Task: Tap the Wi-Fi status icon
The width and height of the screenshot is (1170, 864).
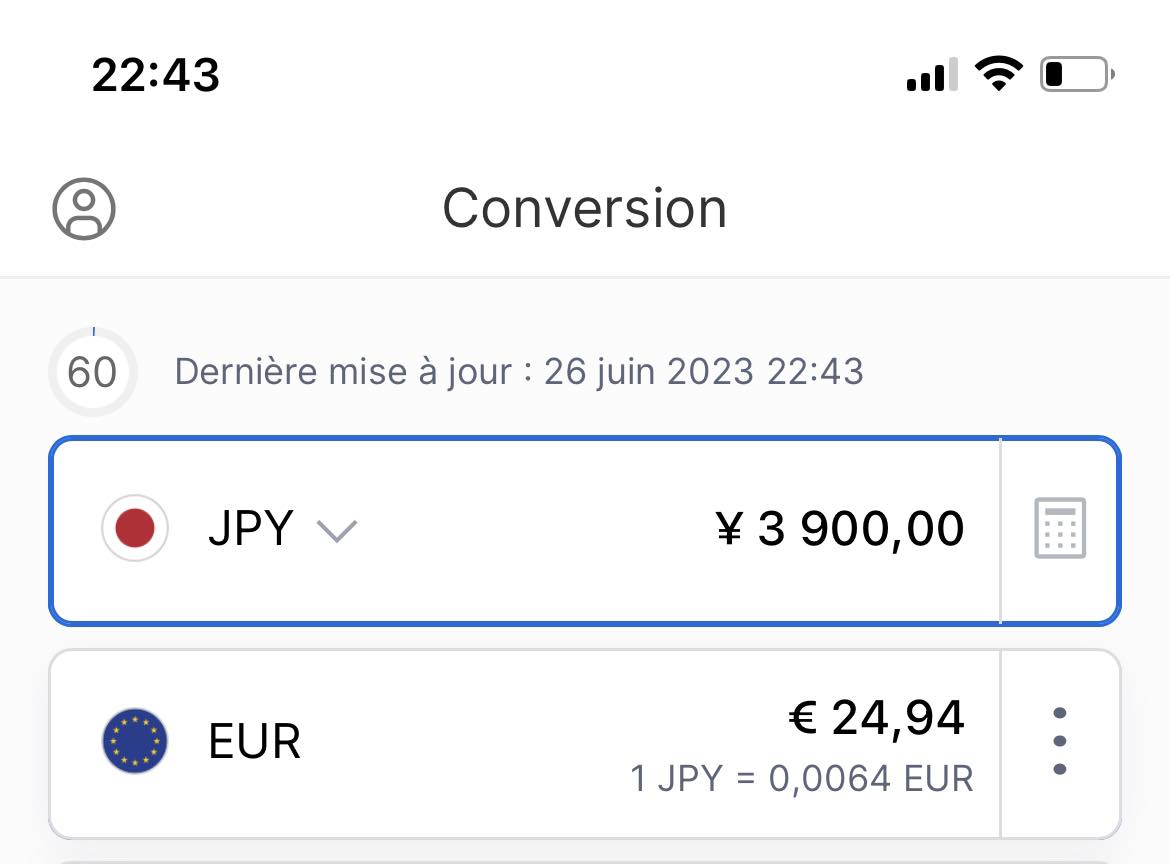Action: pyautogui.click(x=999, y=74)
